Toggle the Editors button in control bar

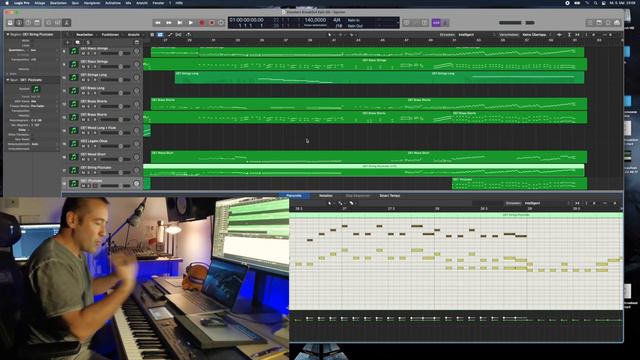coord(67,23)
